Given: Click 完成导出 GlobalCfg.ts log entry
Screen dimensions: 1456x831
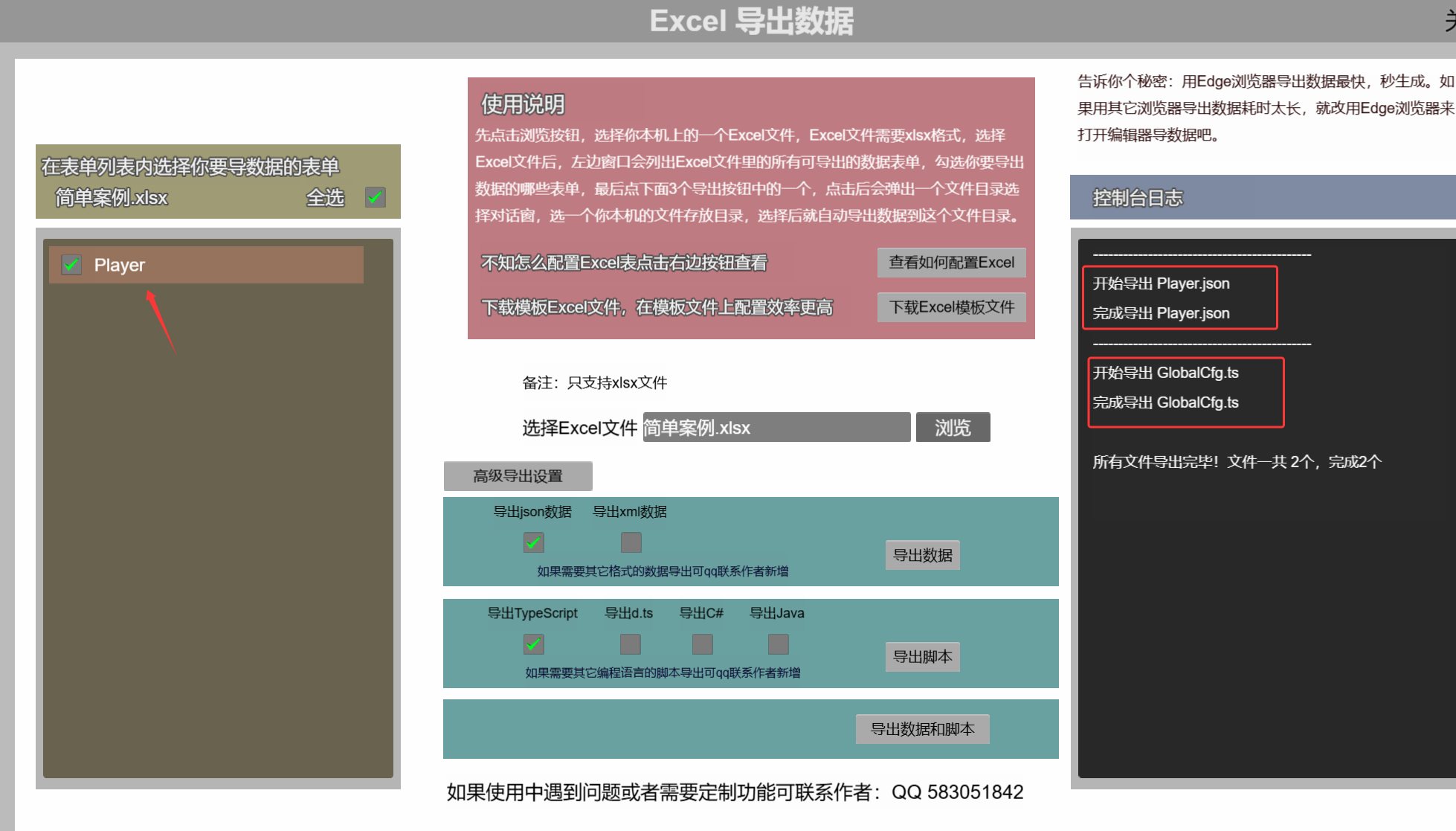Looking at the screenshot, I should [x=1165, y=402].
